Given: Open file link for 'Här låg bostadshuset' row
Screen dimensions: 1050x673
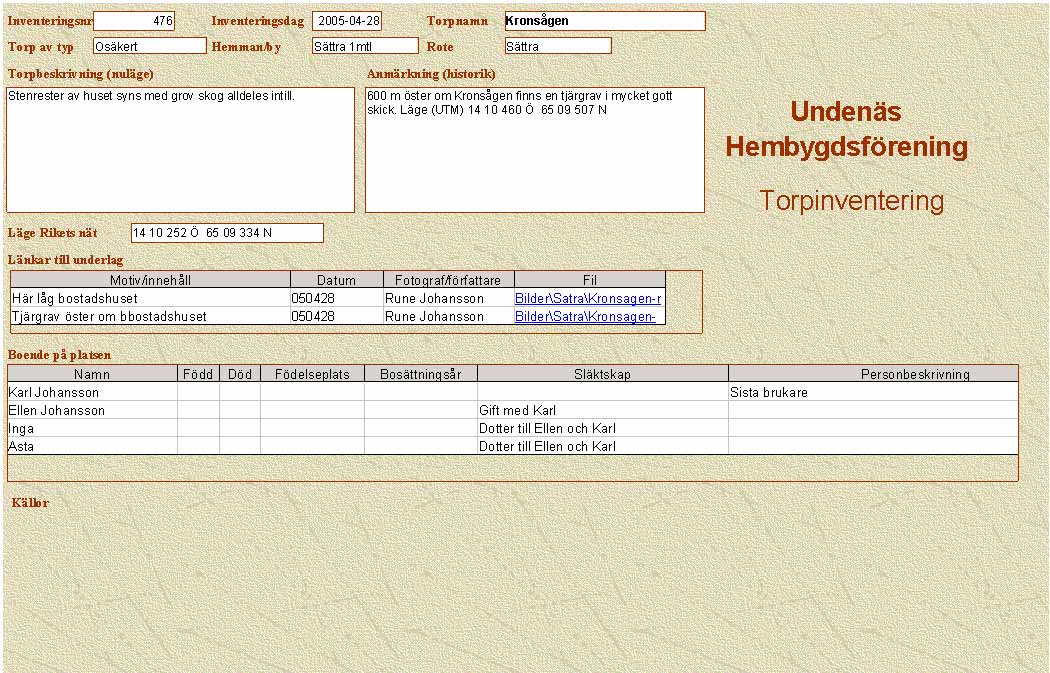Looking at the screenshot, I should coord(588,298).
